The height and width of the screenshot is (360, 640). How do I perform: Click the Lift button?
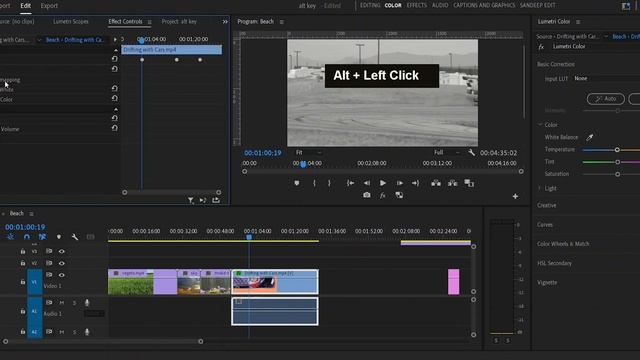[436, 183]
